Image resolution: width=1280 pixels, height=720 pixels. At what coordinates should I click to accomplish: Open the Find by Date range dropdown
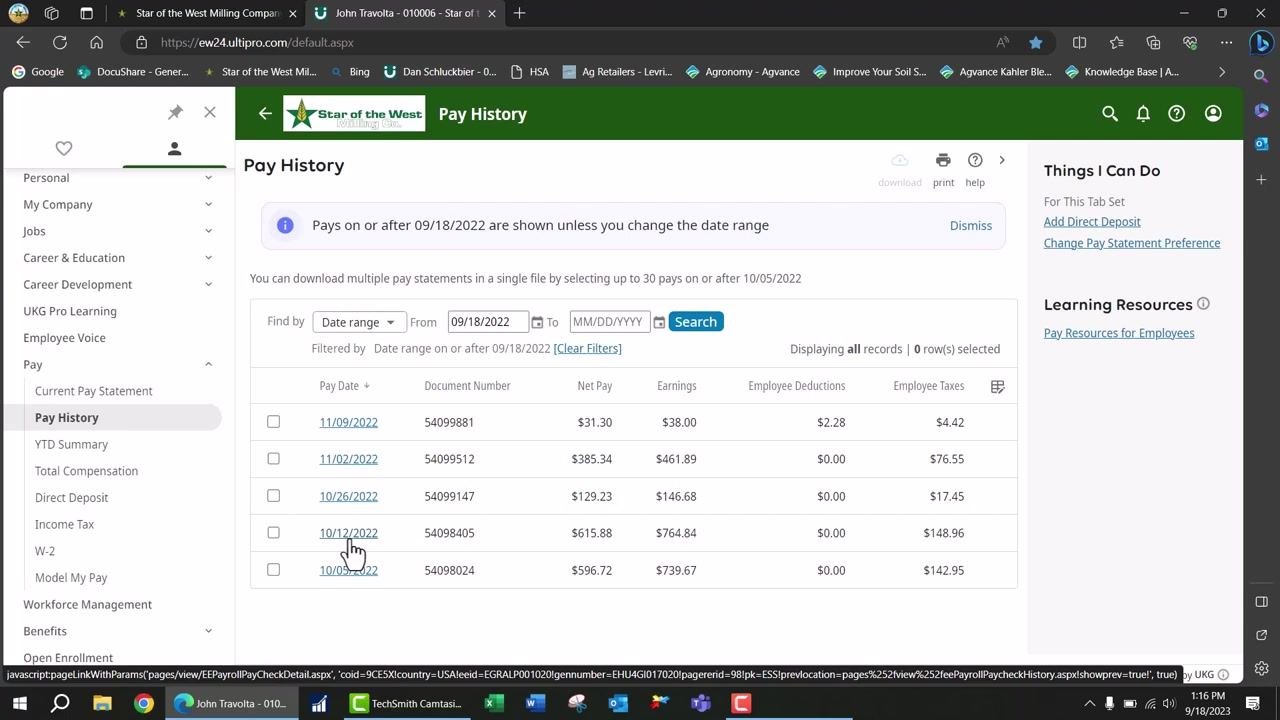point(359,322)
